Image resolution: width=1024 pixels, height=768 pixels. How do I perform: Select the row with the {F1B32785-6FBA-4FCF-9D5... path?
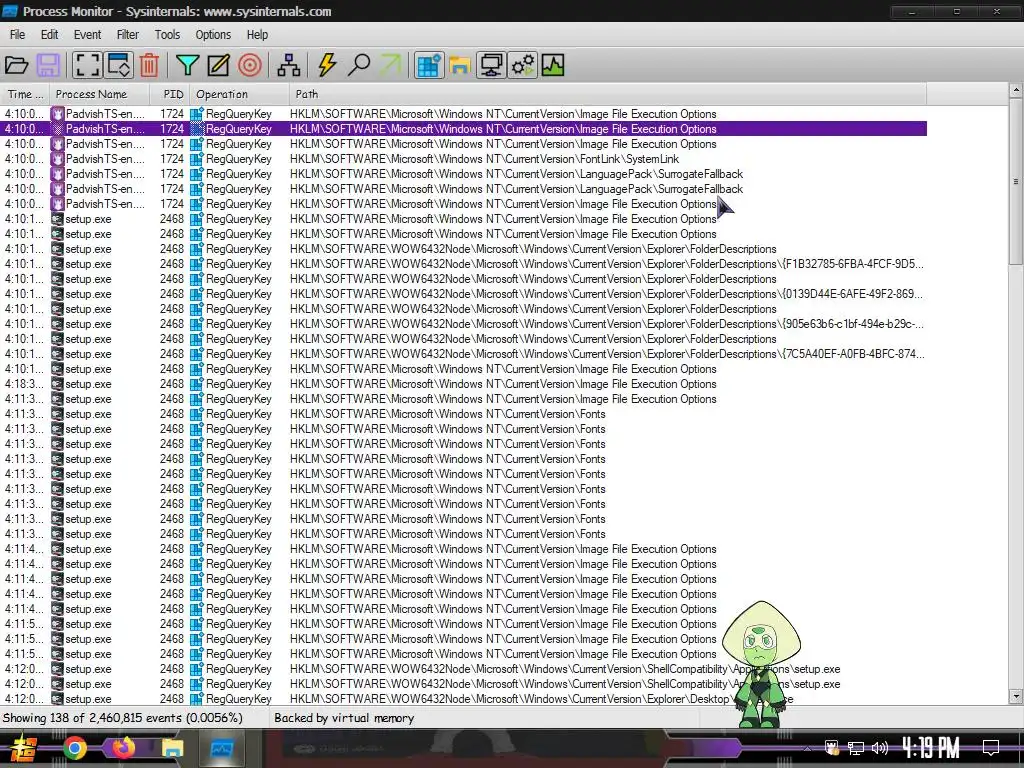(464, 264)
